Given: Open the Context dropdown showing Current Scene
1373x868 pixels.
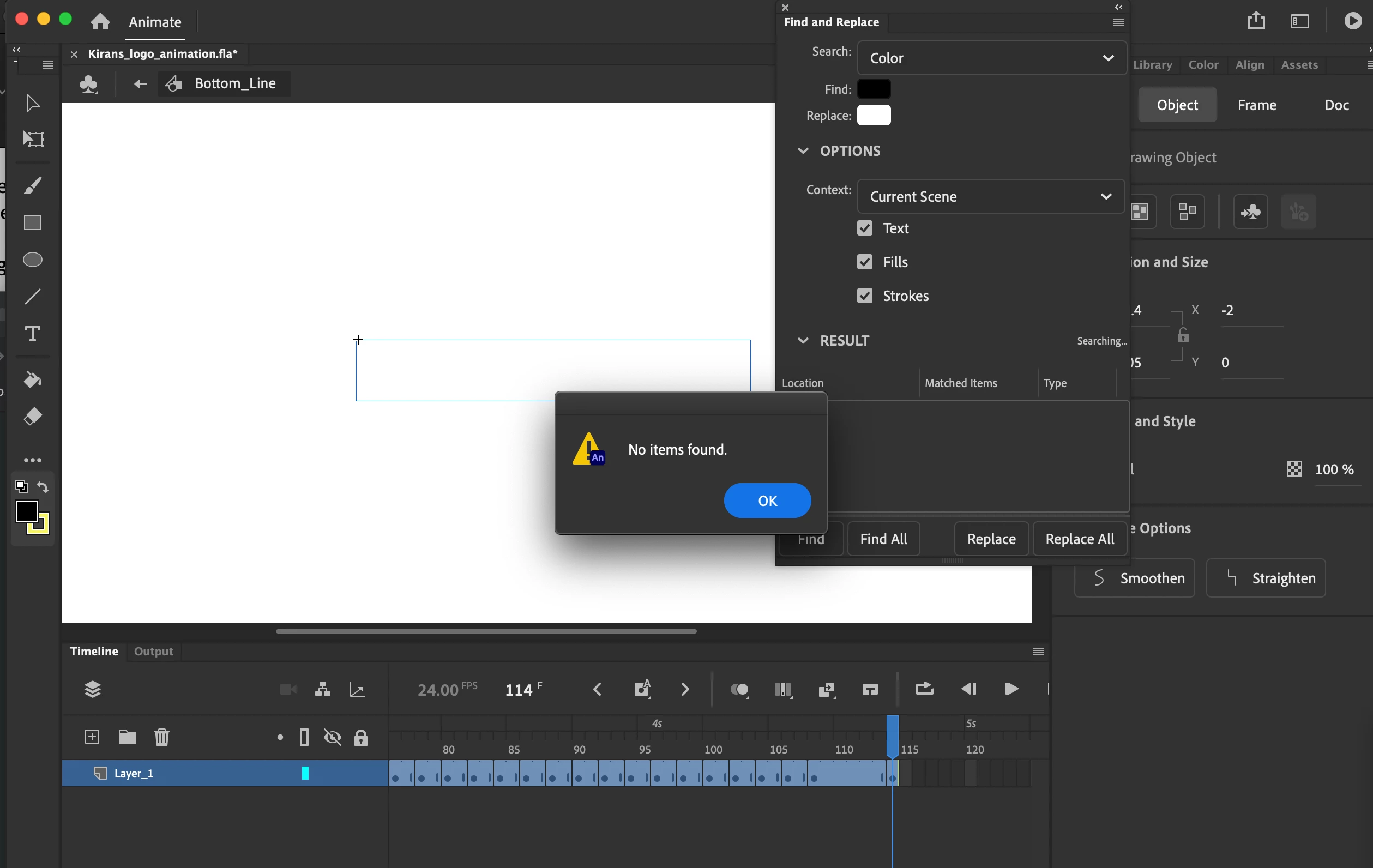Looking at the screenshot, I should click(x=990, y=196).
